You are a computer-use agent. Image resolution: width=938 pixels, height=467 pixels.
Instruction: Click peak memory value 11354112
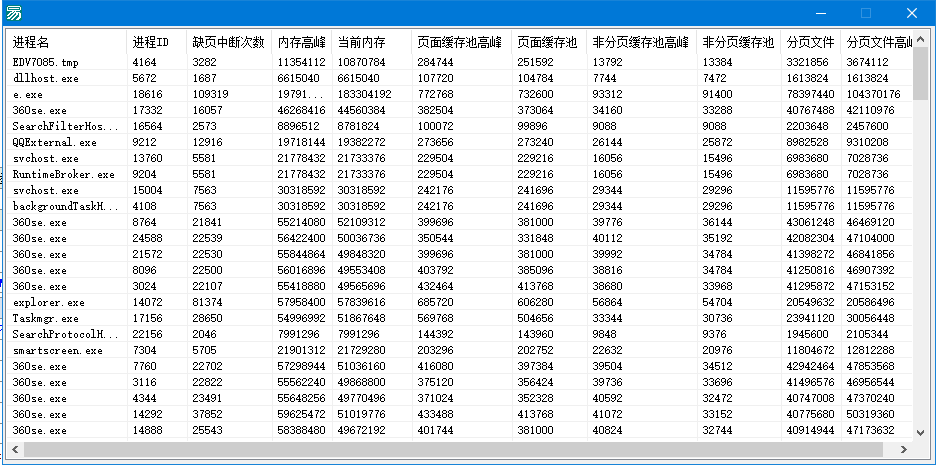[x=302, y=62]
